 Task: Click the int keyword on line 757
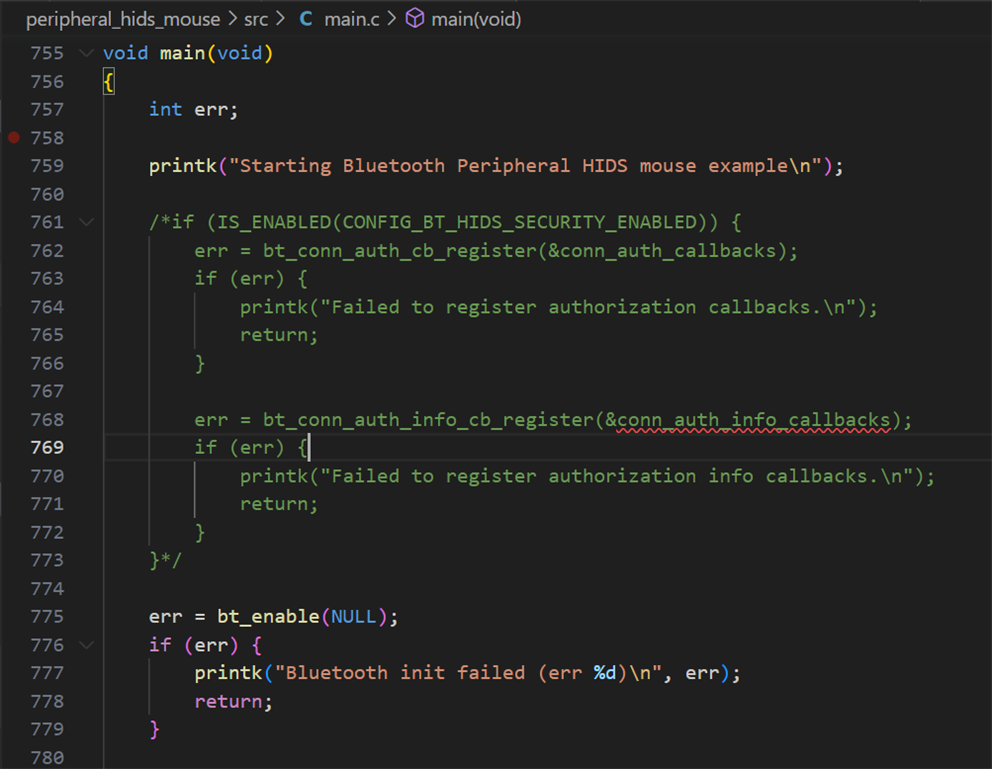[x=165, y=110]
